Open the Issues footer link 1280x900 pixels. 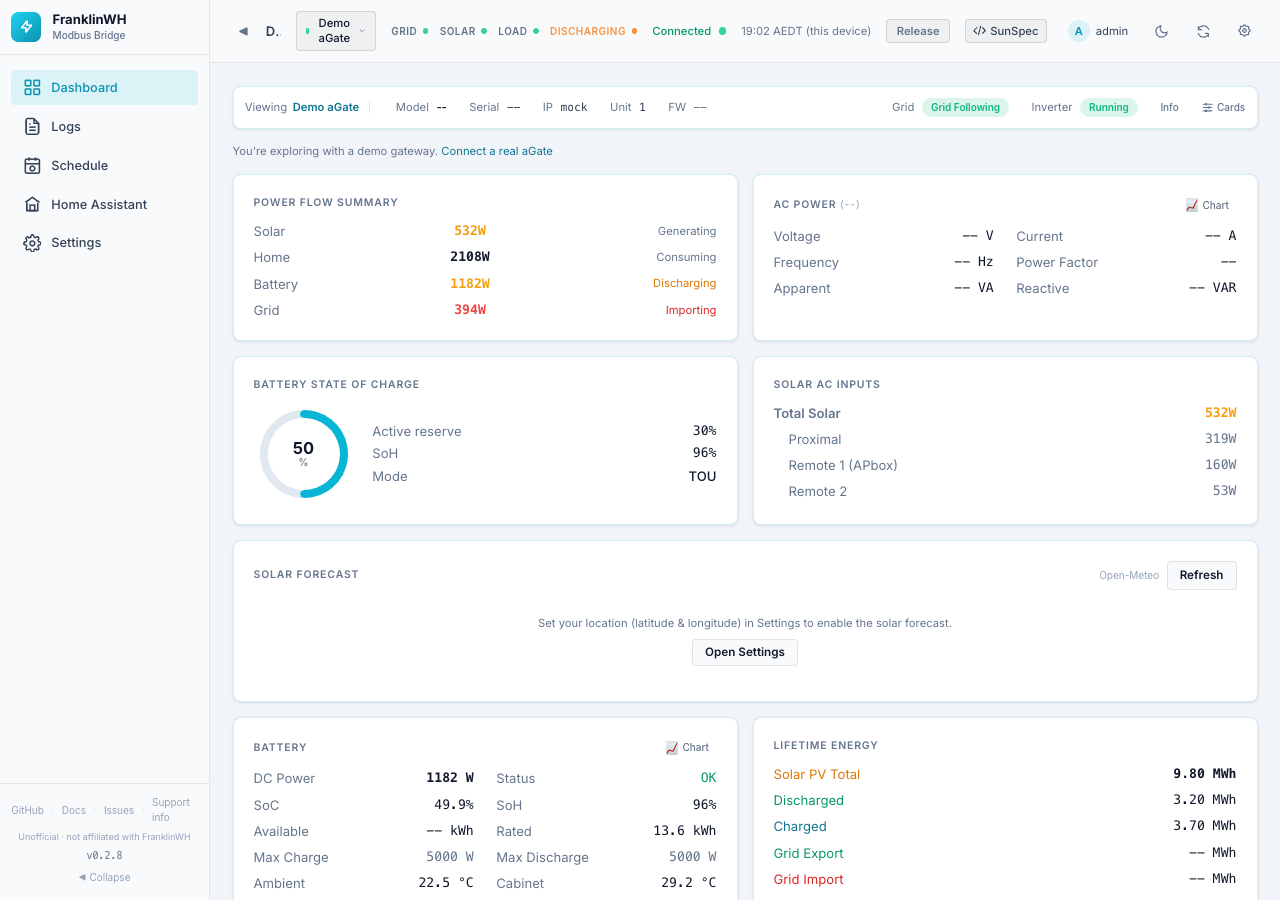click(119, 810)
